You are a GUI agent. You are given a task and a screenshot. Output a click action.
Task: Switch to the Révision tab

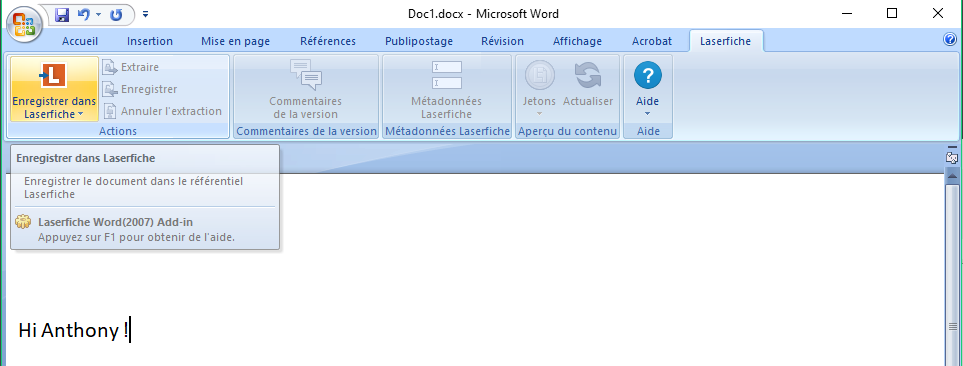[502, 41]
